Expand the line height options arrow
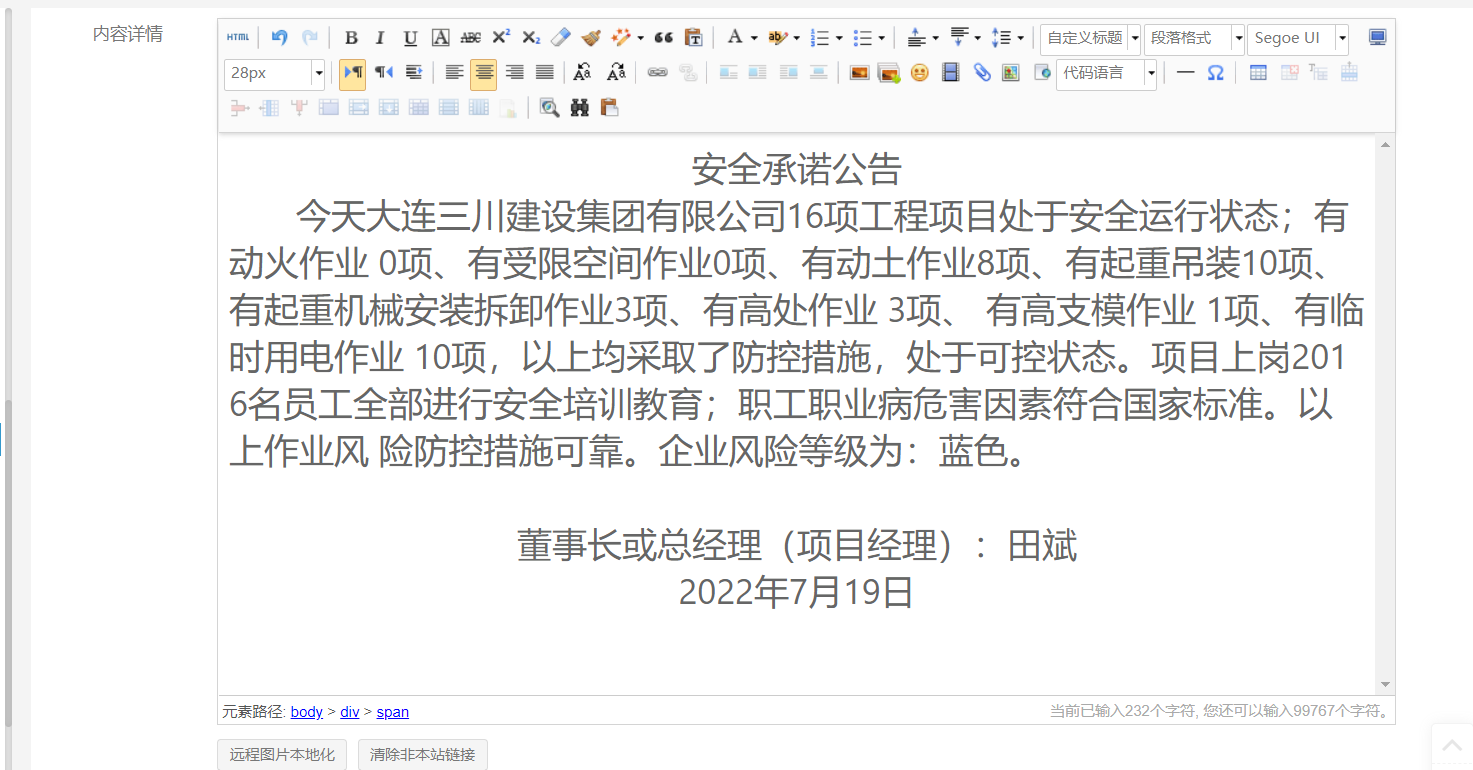 coord(1020,39)
